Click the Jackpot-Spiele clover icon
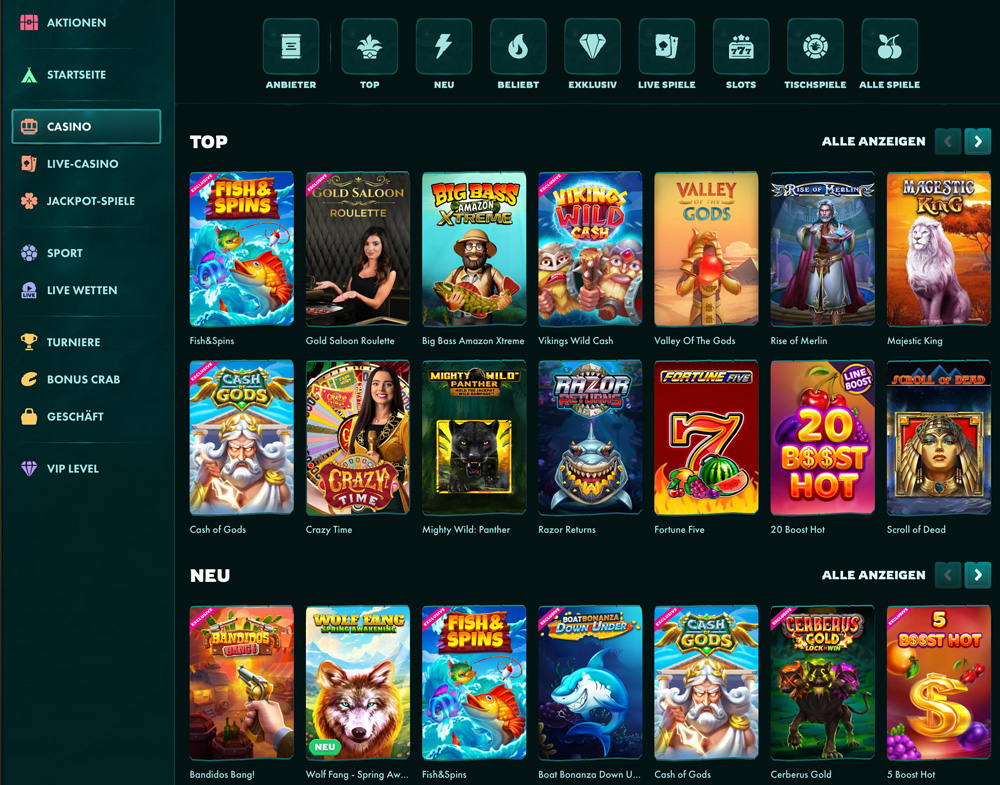Screen dimensions: 1000x785 click(x=29, y=201)
